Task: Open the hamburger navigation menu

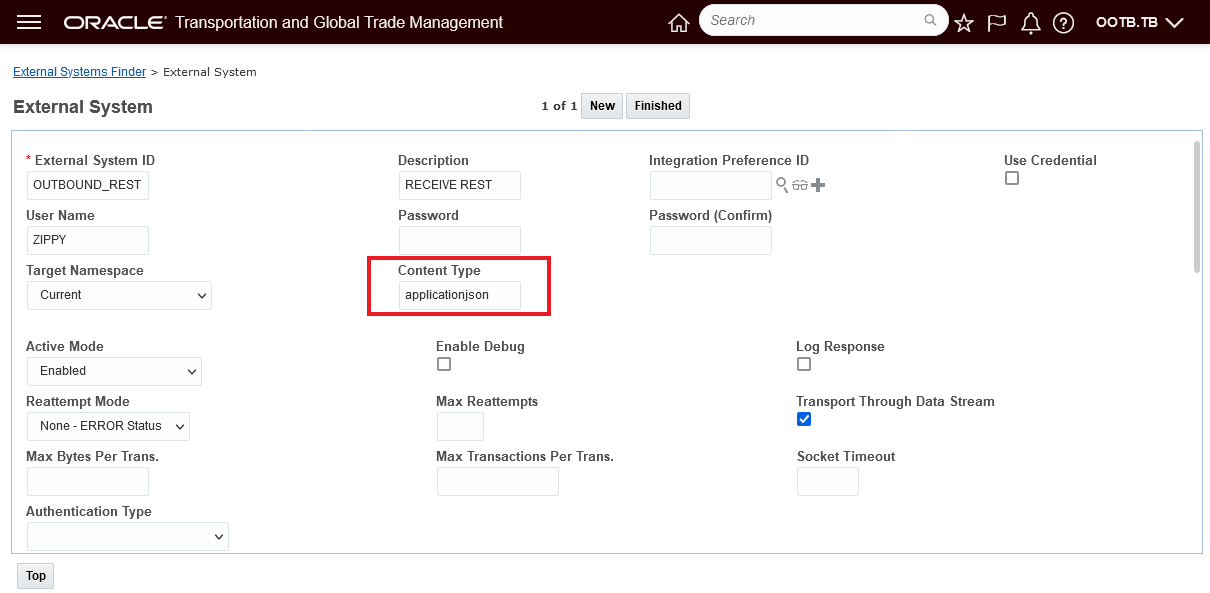Action: tap(29, 22)
